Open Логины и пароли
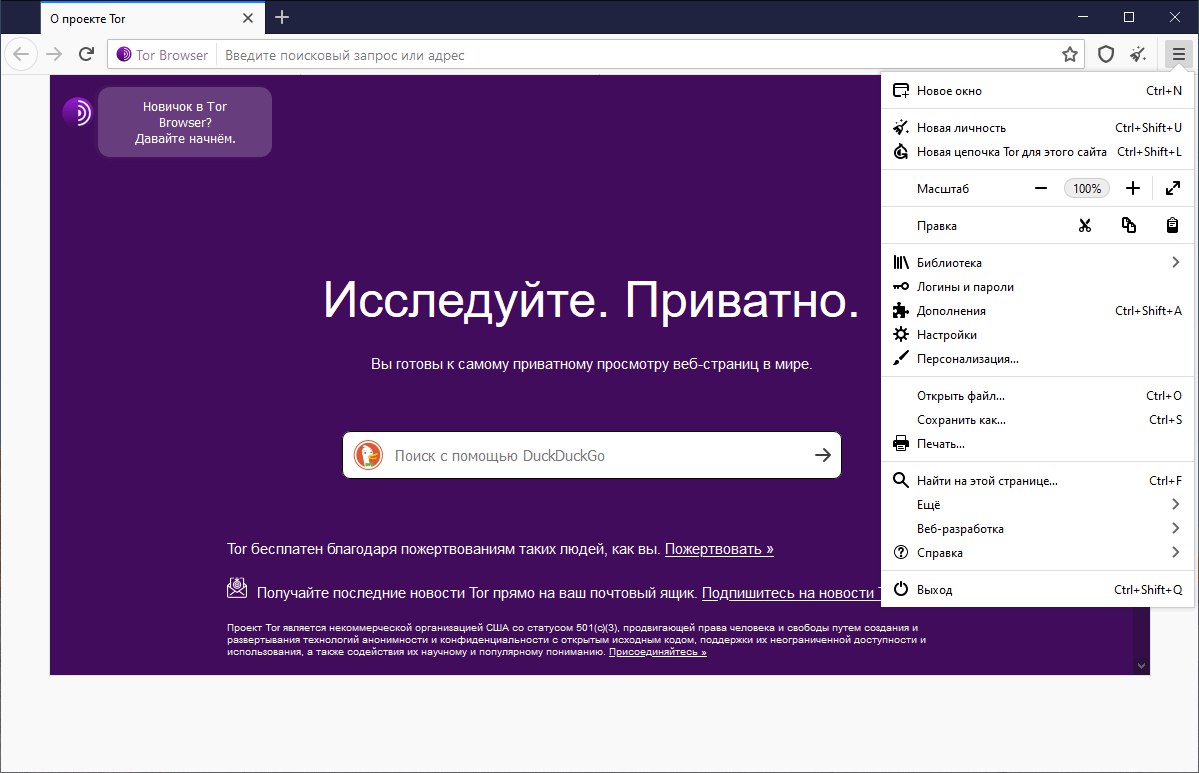Image resolution: width=1199 pixels, height=773 pixels. point(1037,287)
